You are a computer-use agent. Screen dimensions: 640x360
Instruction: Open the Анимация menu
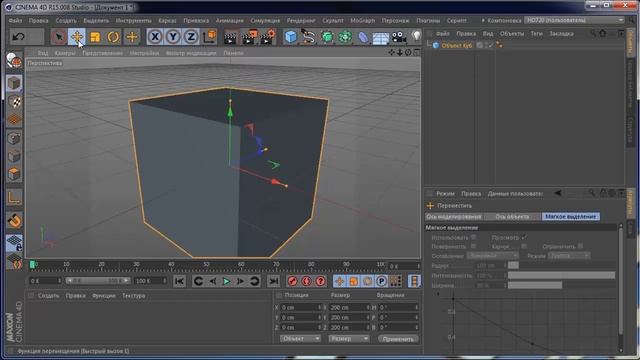pos(229,20)
